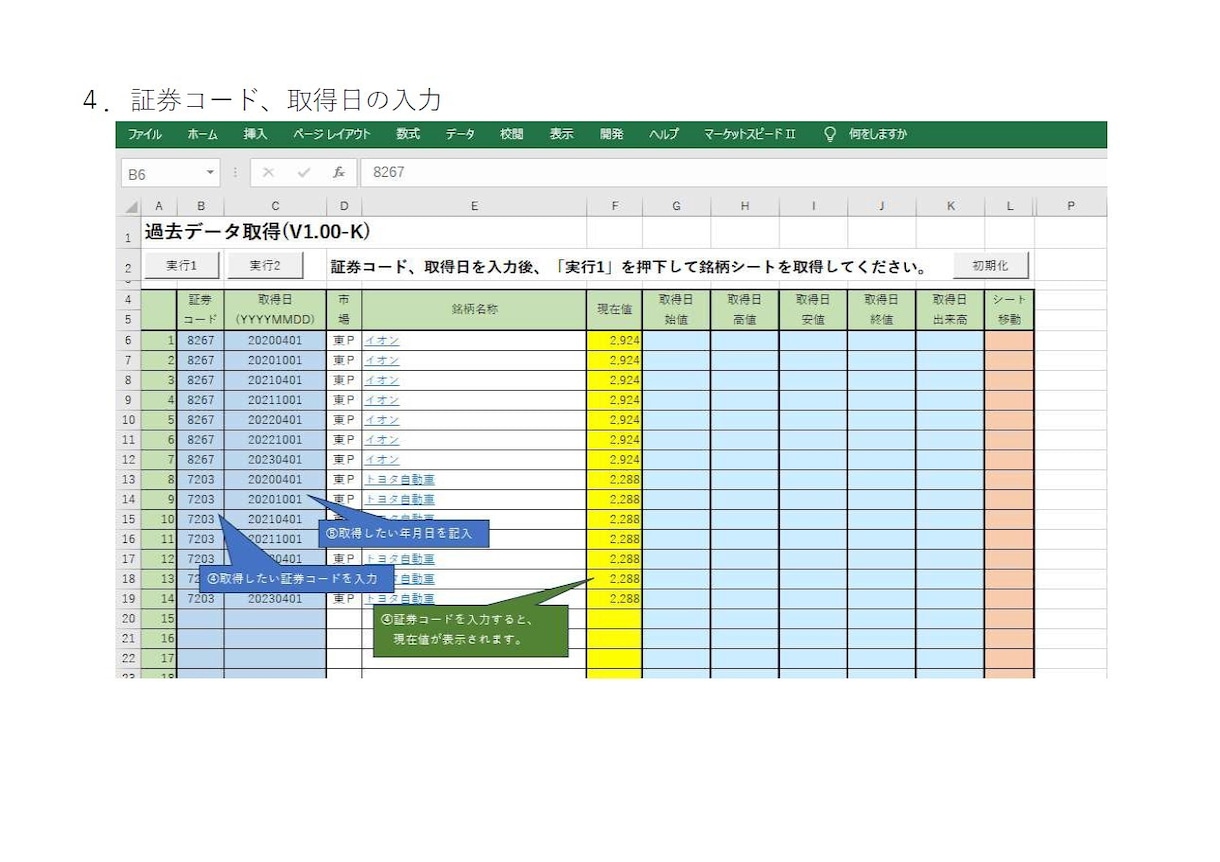This screenshot has width=1220, height=862.
Task: Click the 証券コード column heading cell
Action: pyautogui.click(x=201, y=310)
